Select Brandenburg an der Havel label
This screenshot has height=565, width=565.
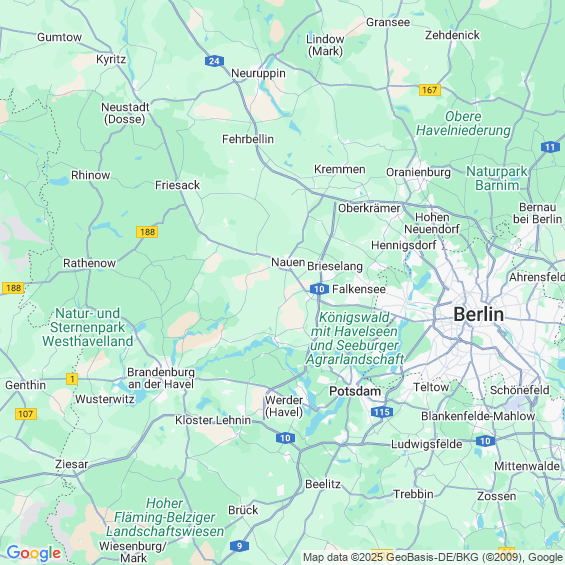coord(161,378)
